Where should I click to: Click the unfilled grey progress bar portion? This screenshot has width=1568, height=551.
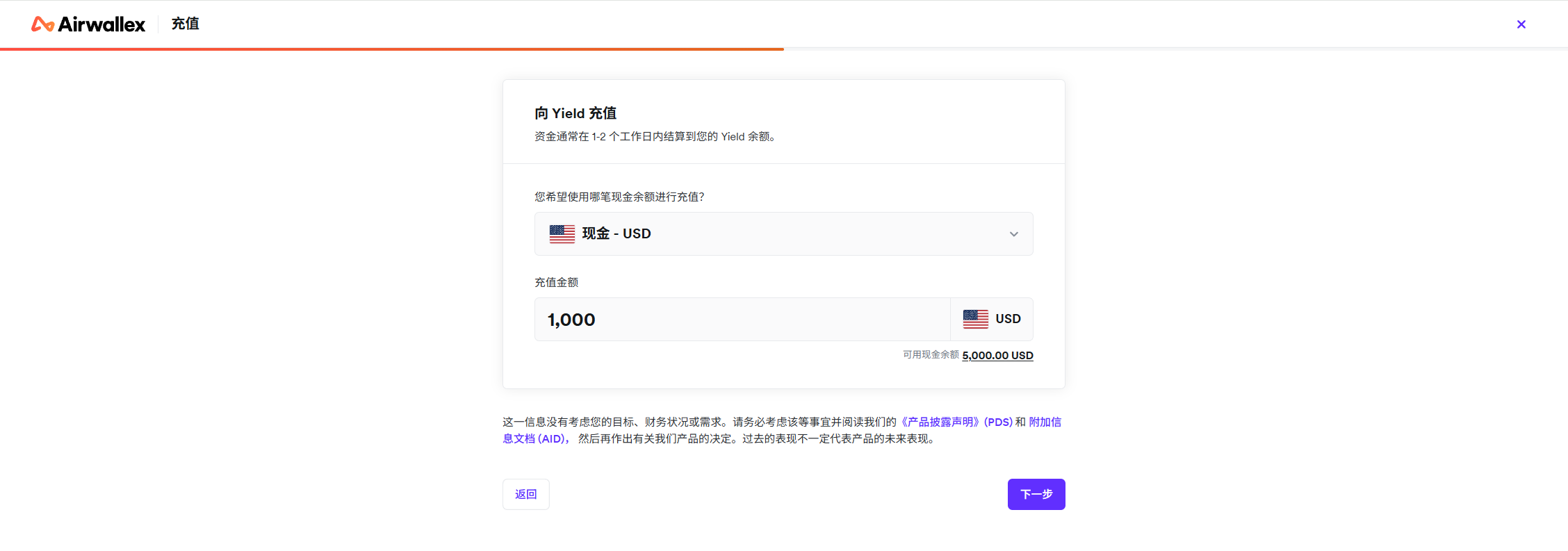[1176, 49]
